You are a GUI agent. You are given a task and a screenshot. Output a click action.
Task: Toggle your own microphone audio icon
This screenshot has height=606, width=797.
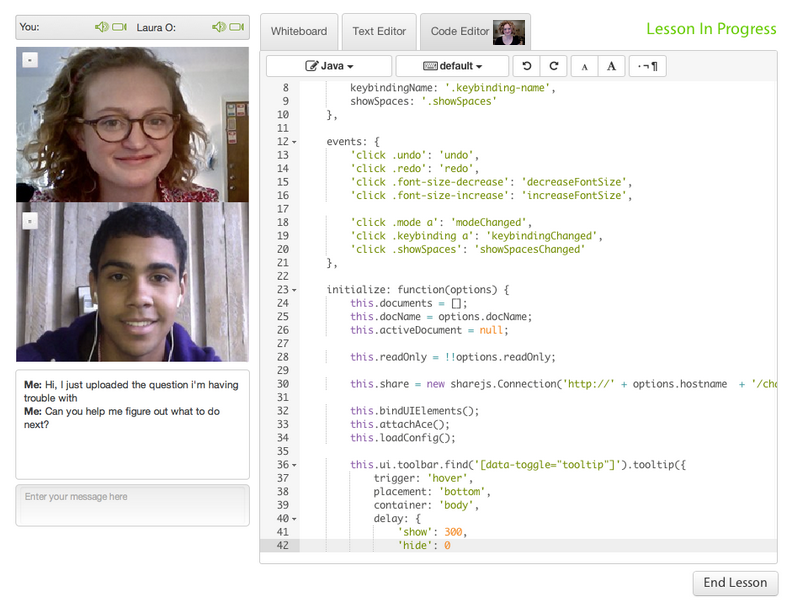point(101,27)
